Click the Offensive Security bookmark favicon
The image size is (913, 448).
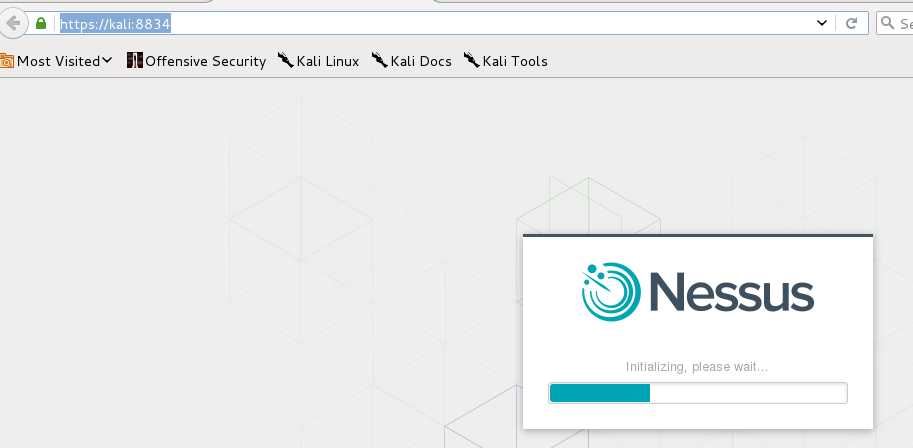click(135, 60)
